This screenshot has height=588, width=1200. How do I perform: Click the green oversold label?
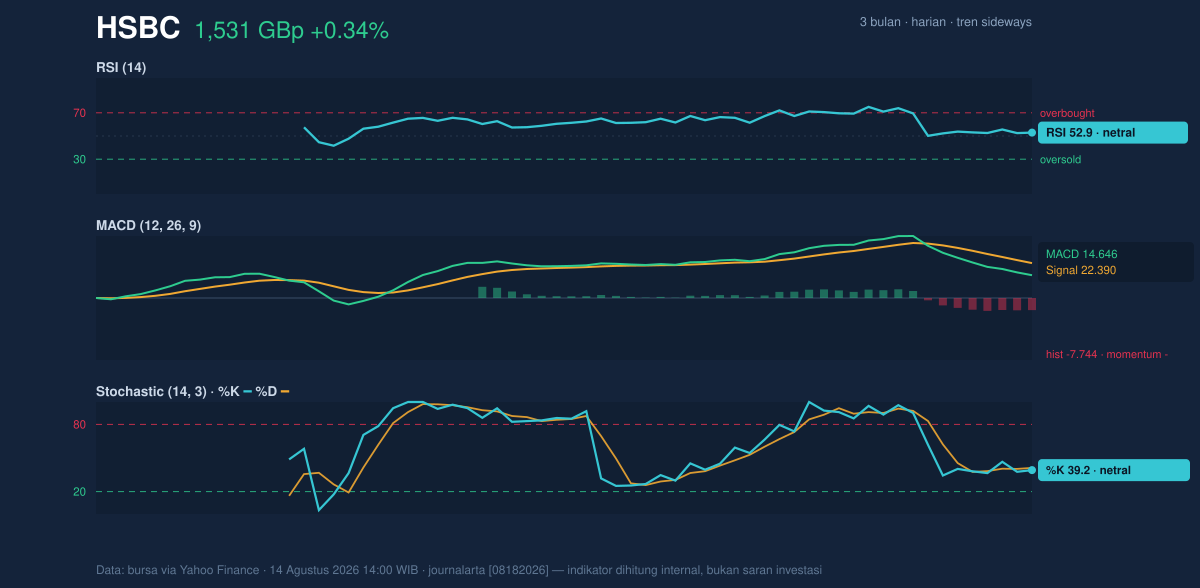(x=1060, y=159)
